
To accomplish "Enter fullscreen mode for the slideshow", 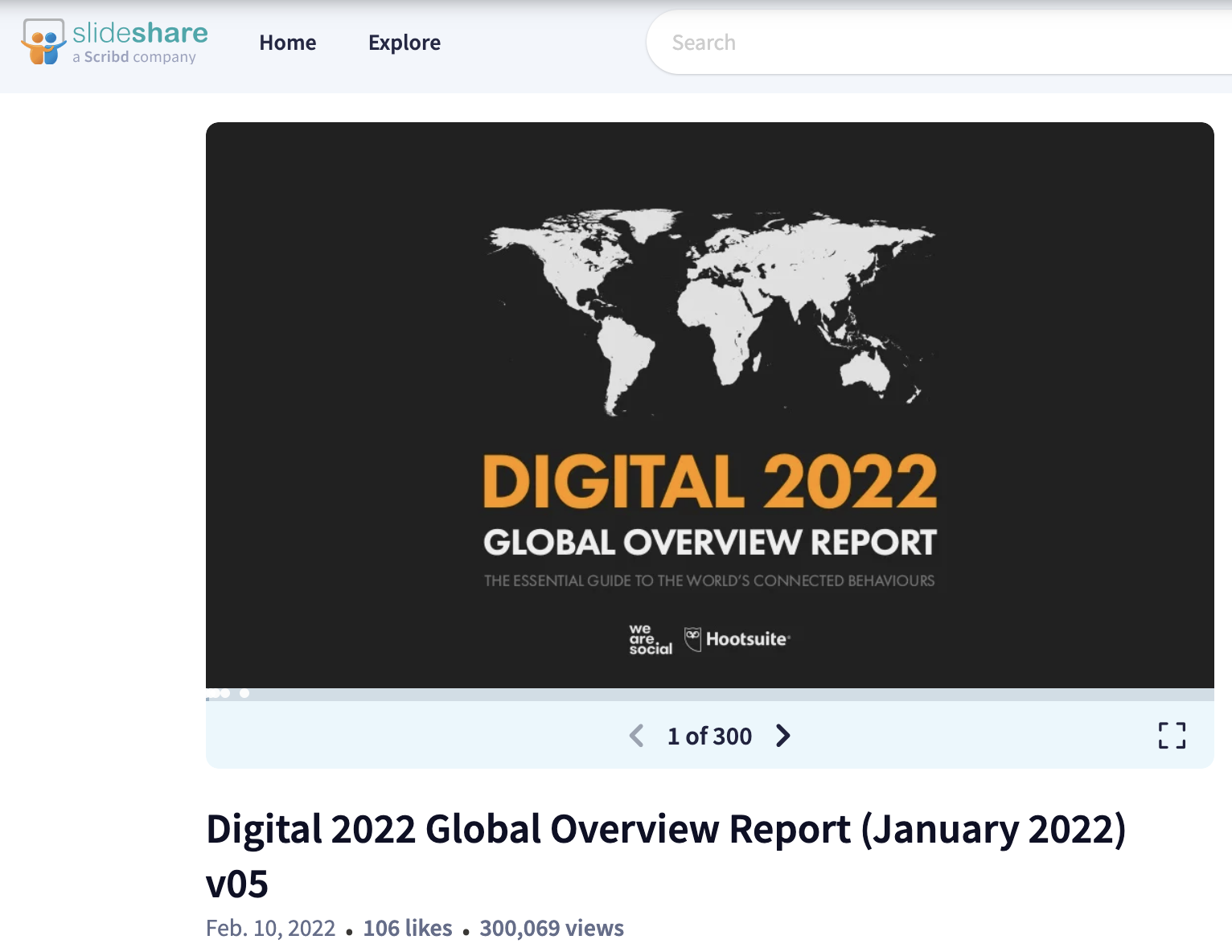I will coord(1172,735).
